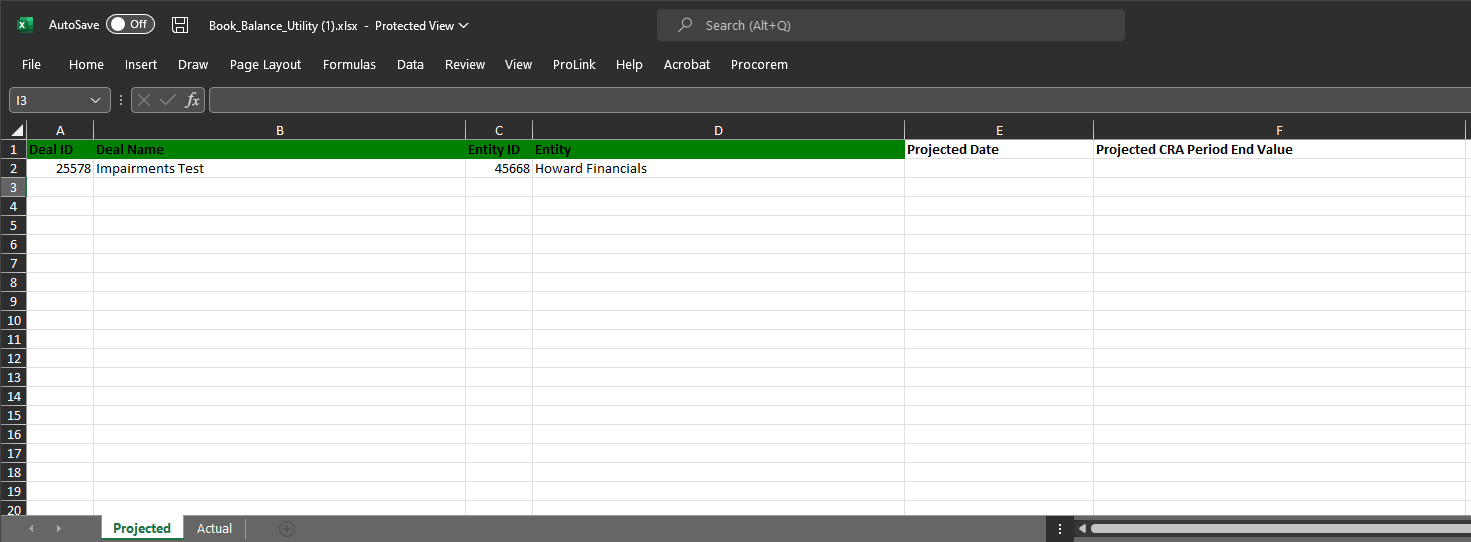The width and height of the screenshot is (1471, 542).
Task: Click the Entity ID header cell
Action: tap(499, 149)
